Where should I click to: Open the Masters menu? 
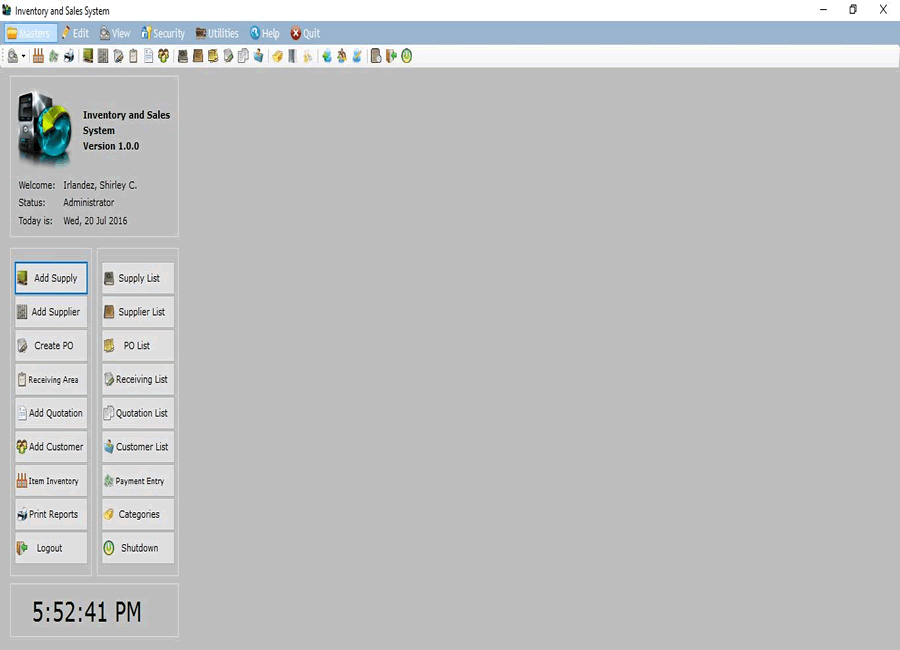(x=28, y=33)
